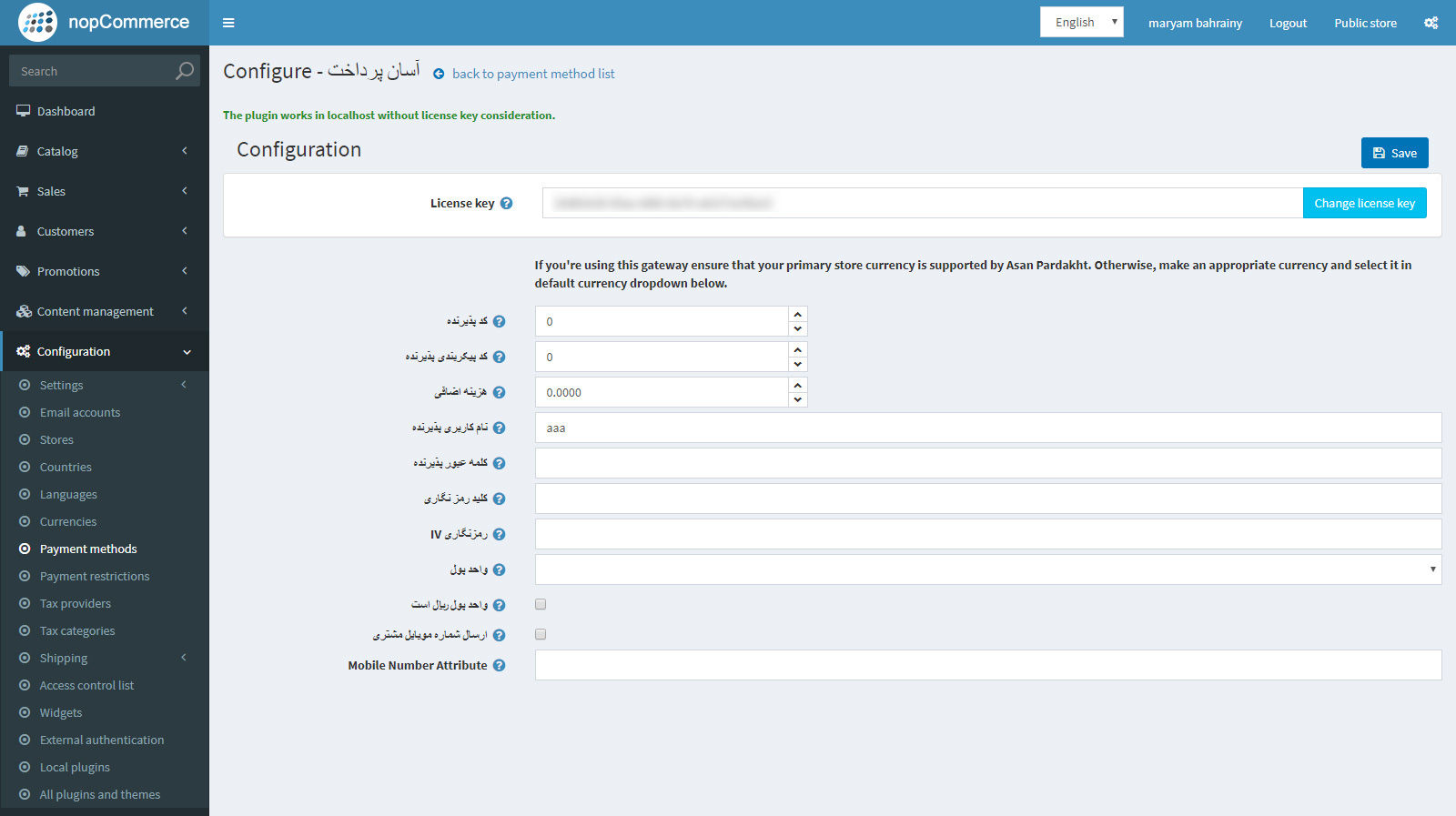Screen dimensions: 1456x816
Task: Click the Logout link
Action: pos(1288,23)
